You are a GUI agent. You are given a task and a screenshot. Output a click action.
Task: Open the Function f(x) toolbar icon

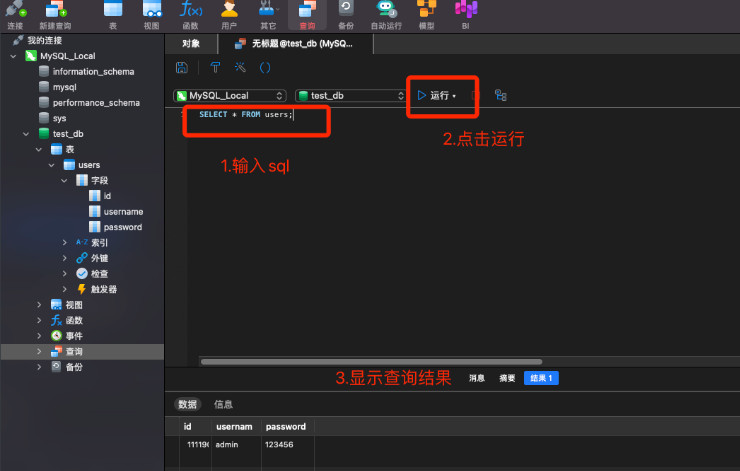click(x=191, y=15)
